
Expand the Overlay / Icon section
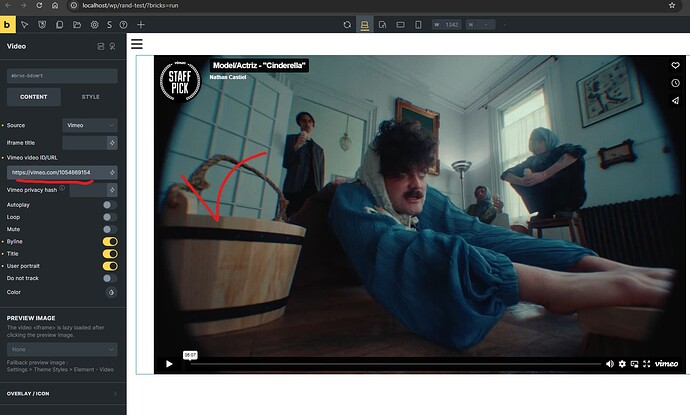click(x=63, y=393)
